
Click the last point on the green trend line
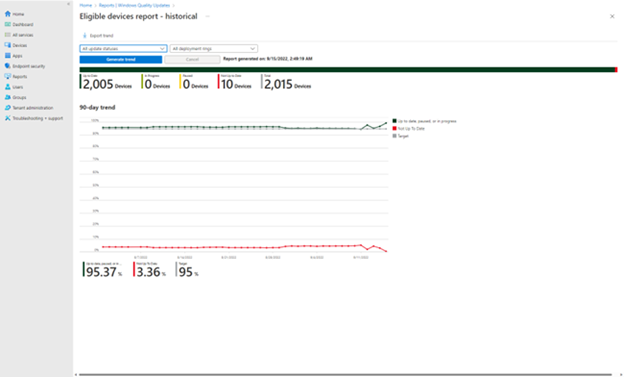click(386, 123)
